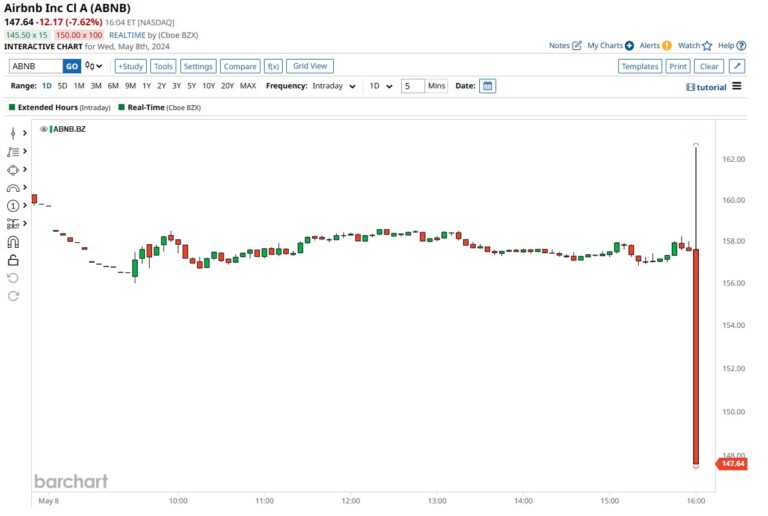Select the 5Y range
This screenshot has height=516, width=768.
[x=192, y=86]
